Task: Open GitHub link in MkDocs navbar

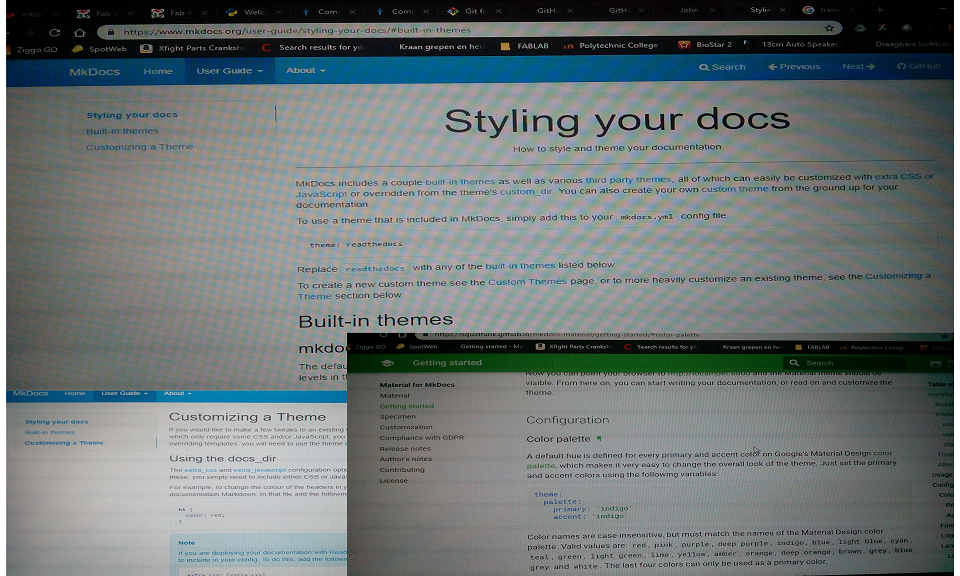Action: click(918, 66)
